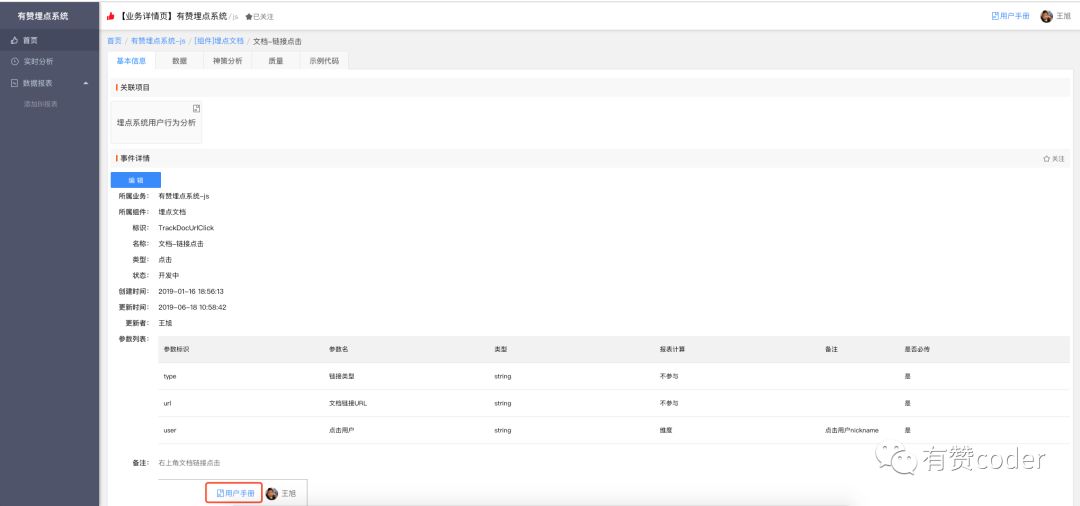
Task: Open the 用户手册 link at top right
Action: pyautogui.click(x=1010, y=16)
